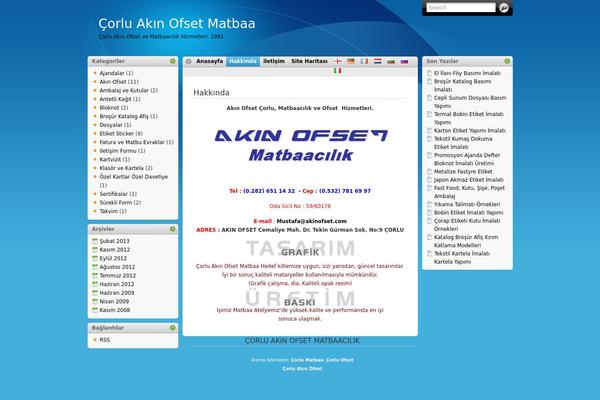Switch language with the French flag

point(364,61)
